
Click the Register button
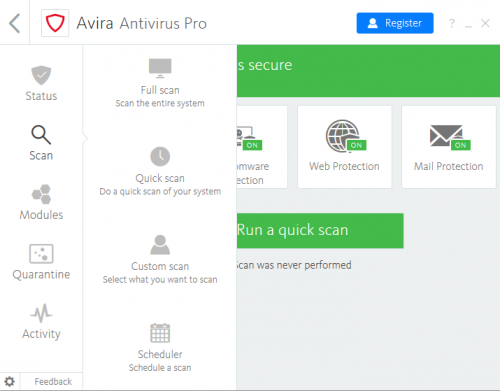click(x=395, y=23)
